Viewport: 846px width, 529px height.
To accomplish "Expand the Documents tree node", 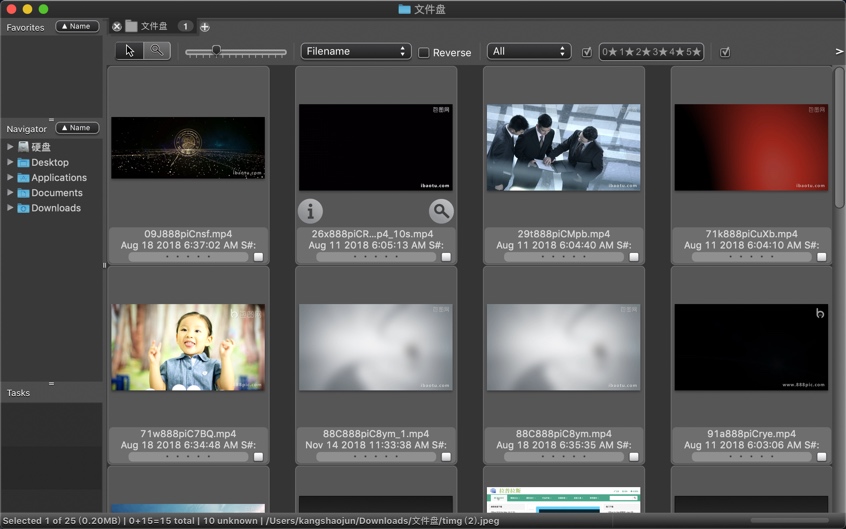I will coord(10,192).
